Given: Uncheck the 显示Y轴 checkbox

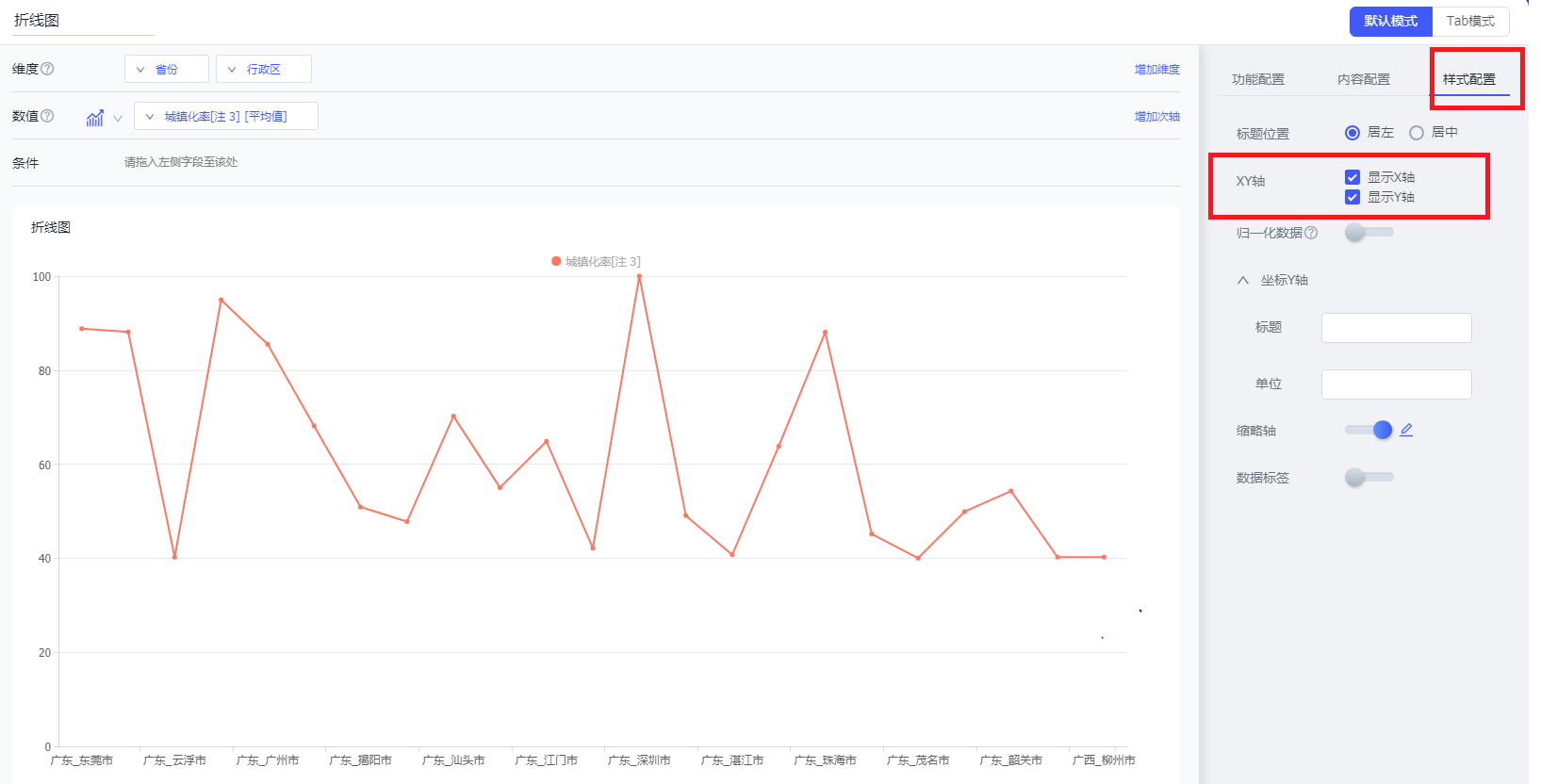Looking at the screenshot, I should [x=1352, y=197].
